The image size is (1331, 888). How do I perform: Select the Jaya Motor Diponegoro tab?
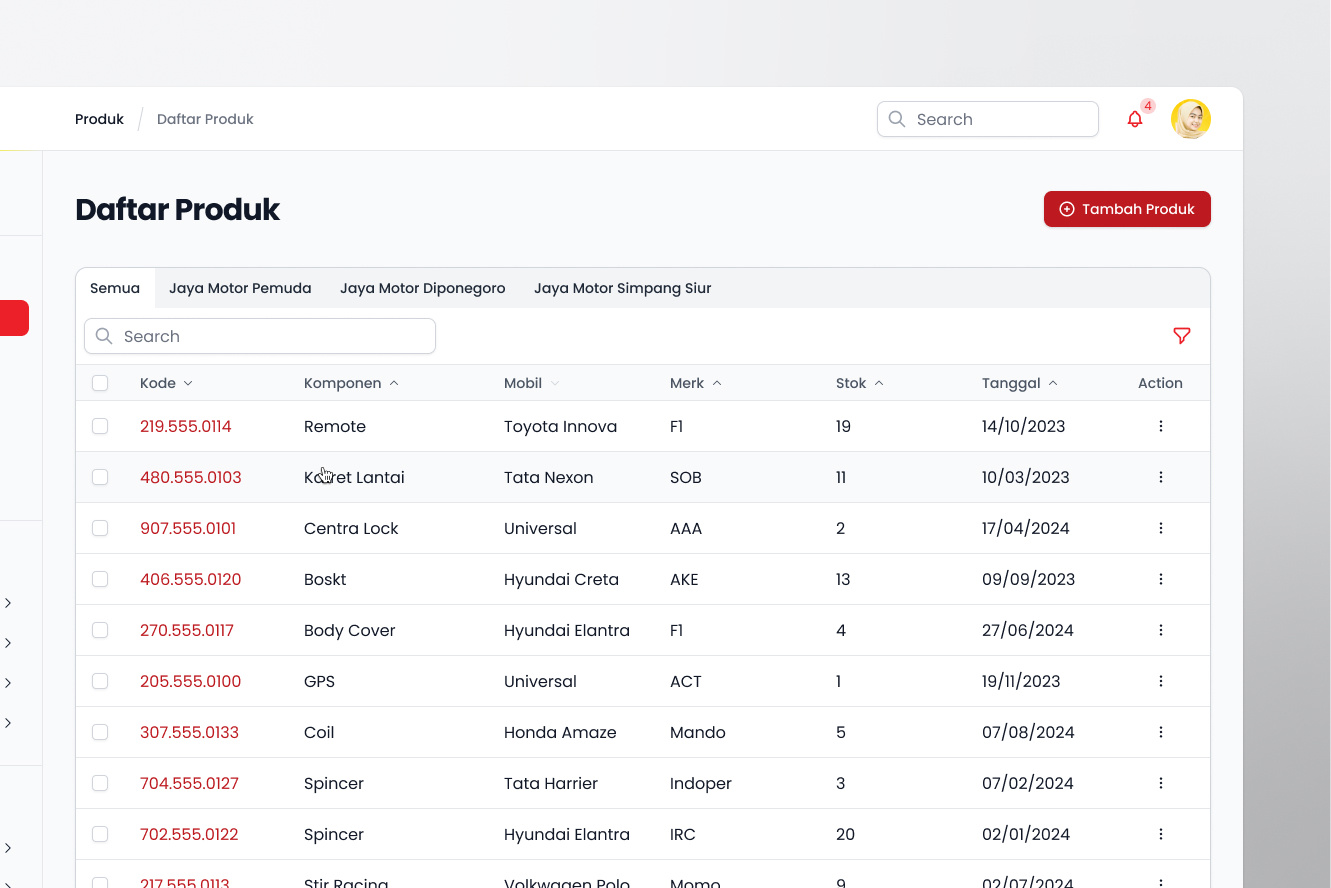point(423,288)
